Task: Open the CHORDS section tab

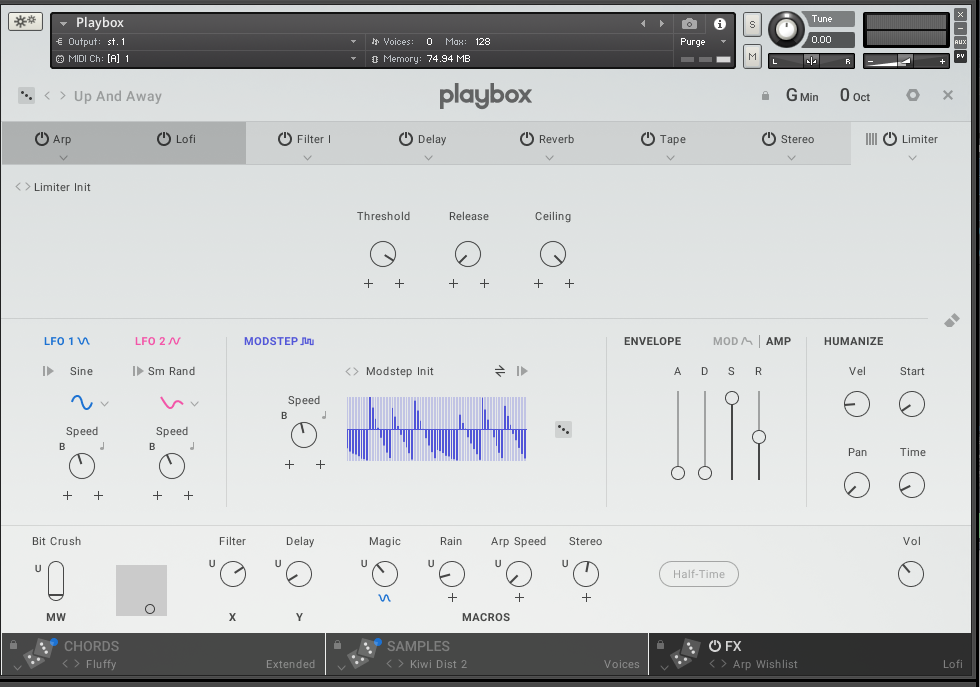Action: tap(91, 646)
